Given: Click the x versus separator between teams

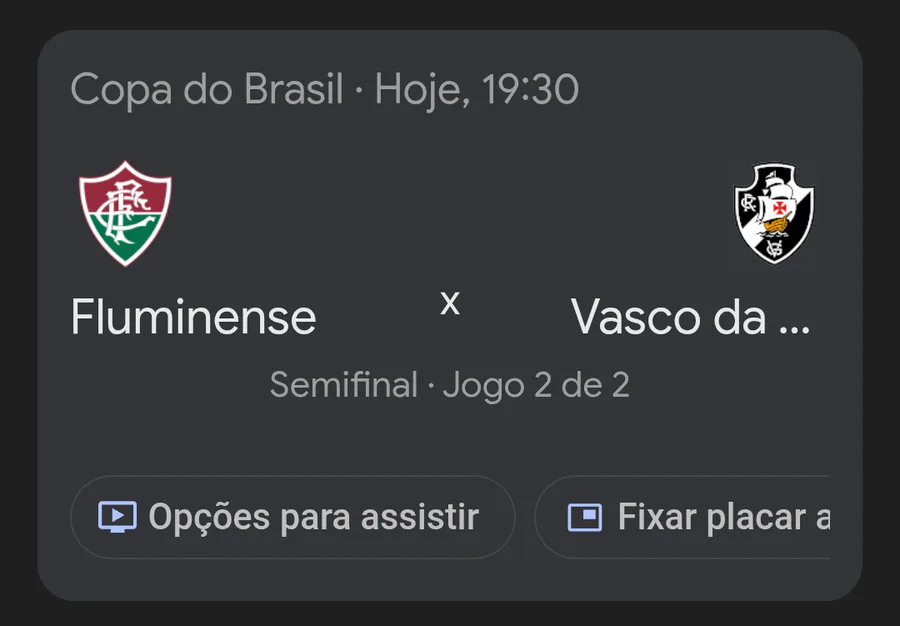Looking at the screenshot, I should pyautogui.click(x=450, y=303).
